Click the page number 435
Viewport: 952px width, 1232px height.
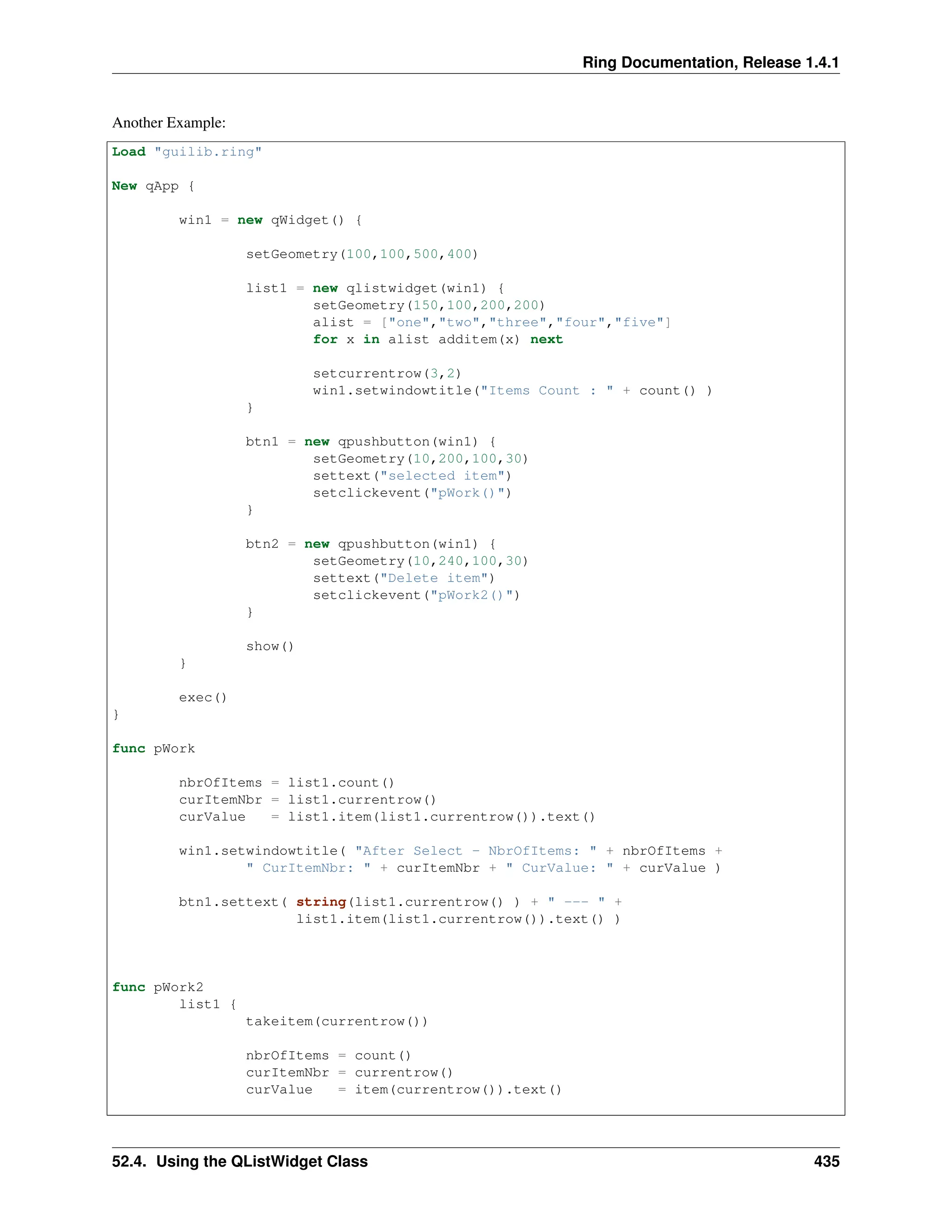coord(826,1161)
